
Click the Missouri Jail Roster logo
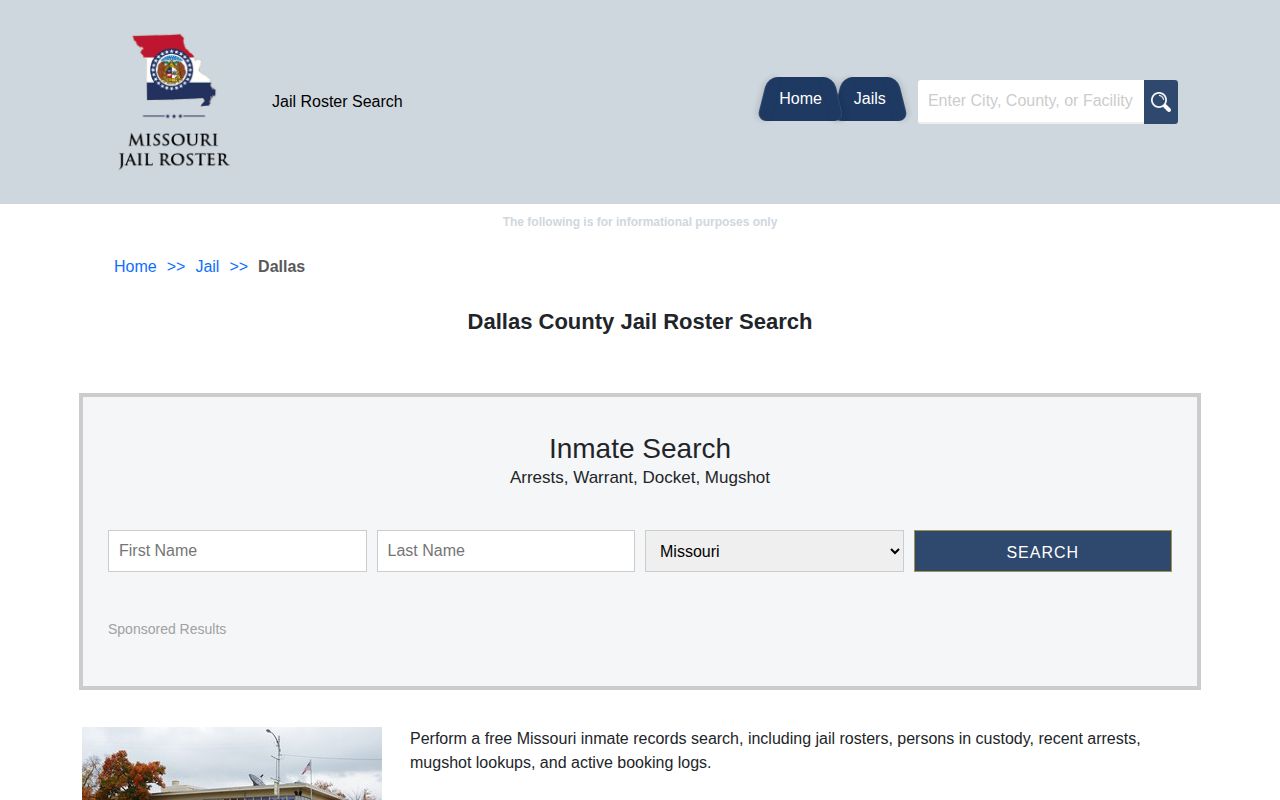point(174,101)
